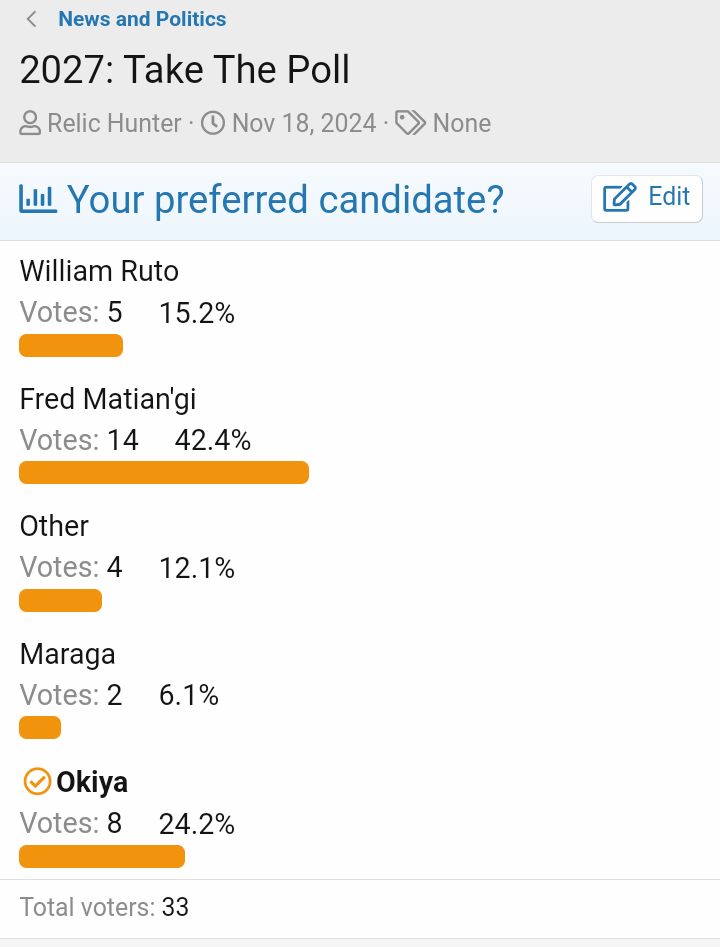Open Relic Hunter's profile
Viewport: 720px width, 947px height.
point(114,123)
